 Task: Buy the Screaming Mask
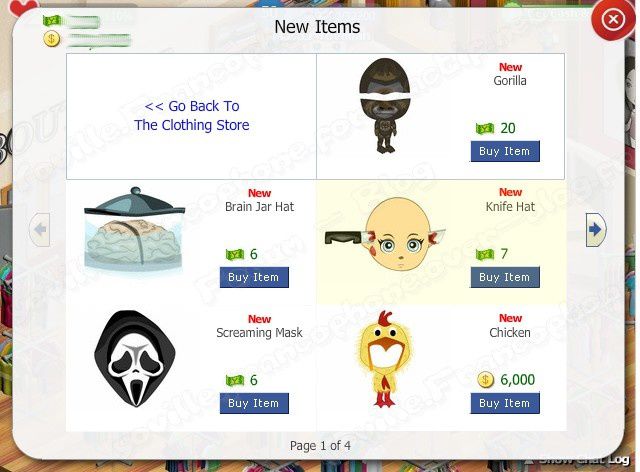click(254, 403)
